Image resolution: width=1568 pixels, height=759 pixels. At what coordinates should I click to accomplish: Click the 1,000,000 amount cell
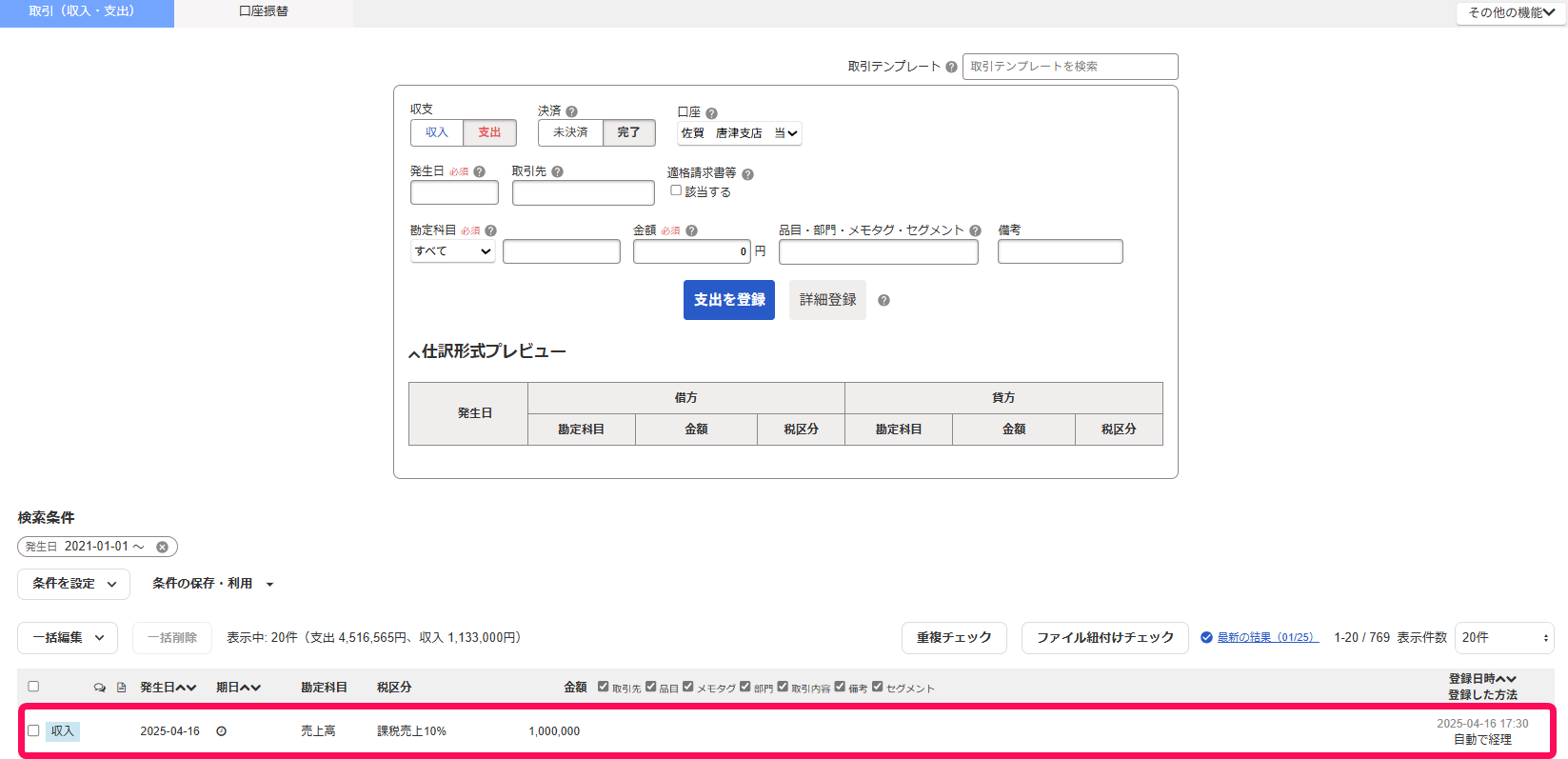pos(554,731)
